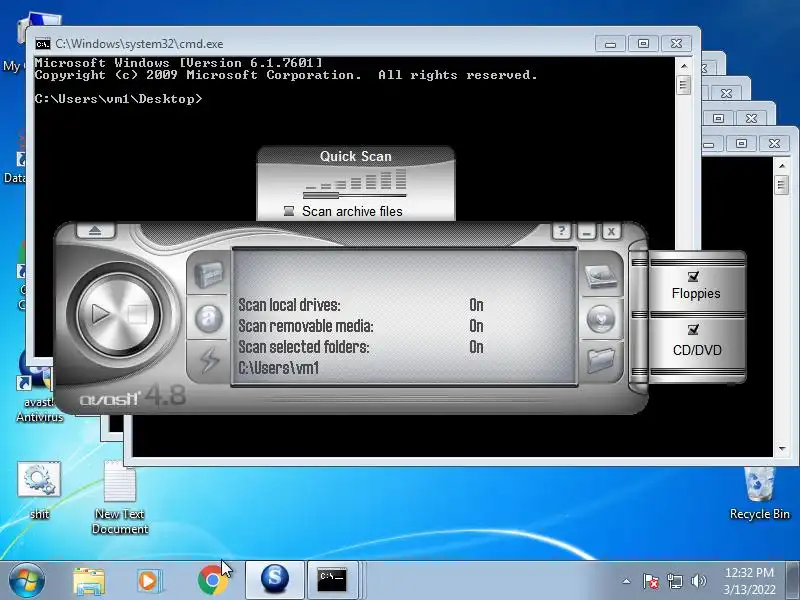Click Show desktop button at taskbar end
The height and width of the screenshot is (600, 800).
793,581
